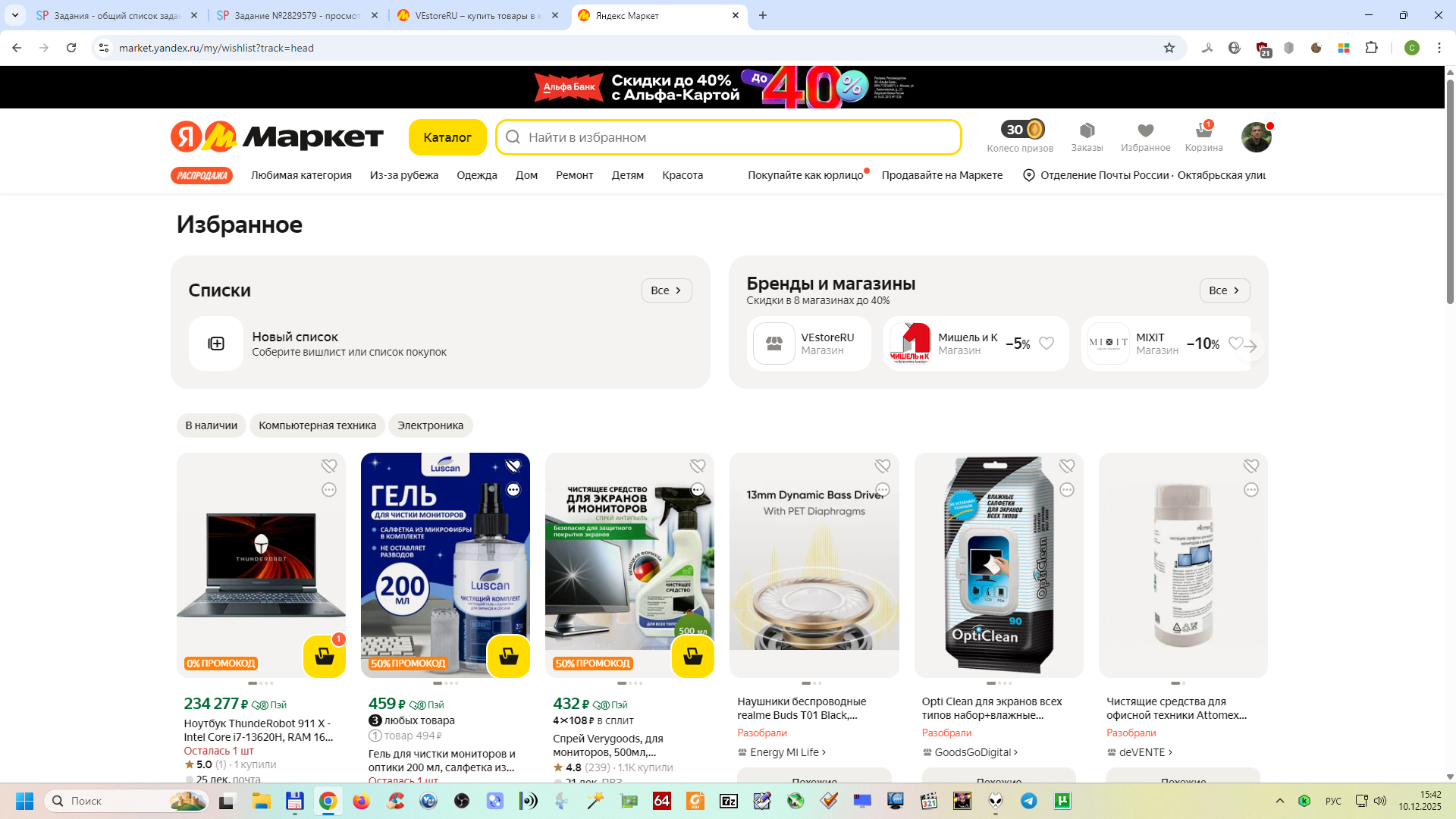Add Luscan gel to cart

[508, 656]
